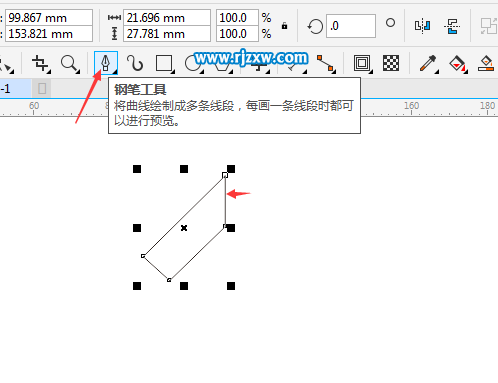Click the center X marker of selection
Viewport: 498px width, 383px height.
click(x=184, y=228)
